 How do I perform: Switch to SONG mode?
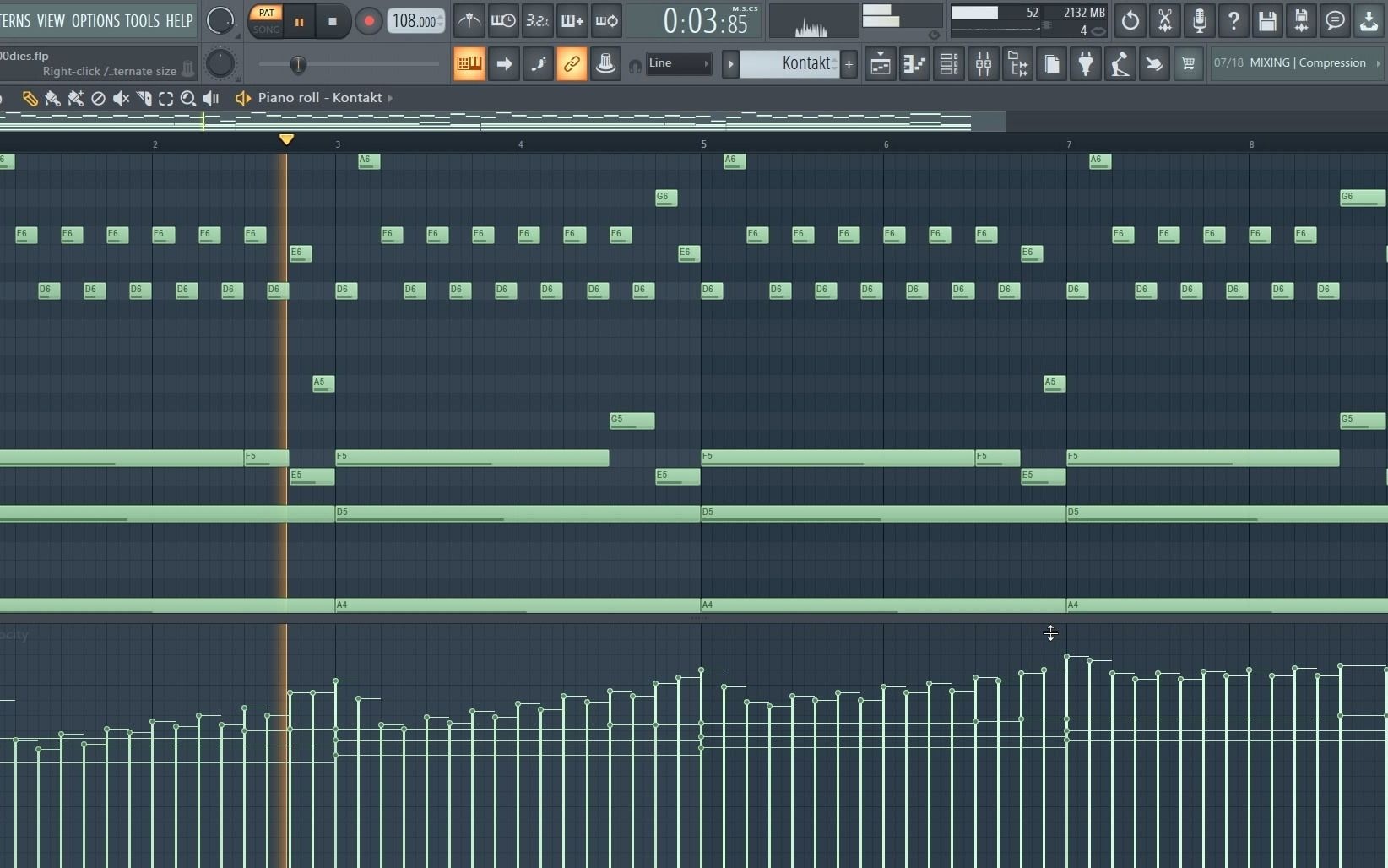coord(266,29)
